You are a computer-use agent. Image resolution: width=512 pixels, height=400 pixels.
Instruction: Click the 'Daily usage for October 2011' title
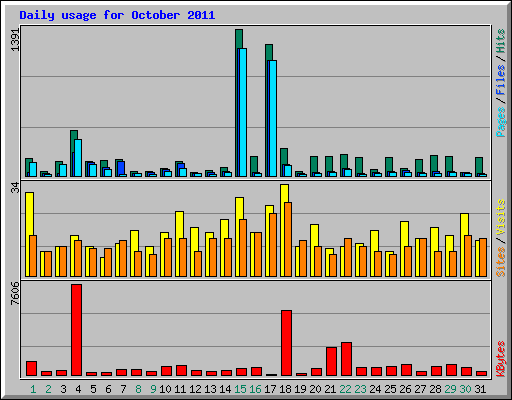117,16
